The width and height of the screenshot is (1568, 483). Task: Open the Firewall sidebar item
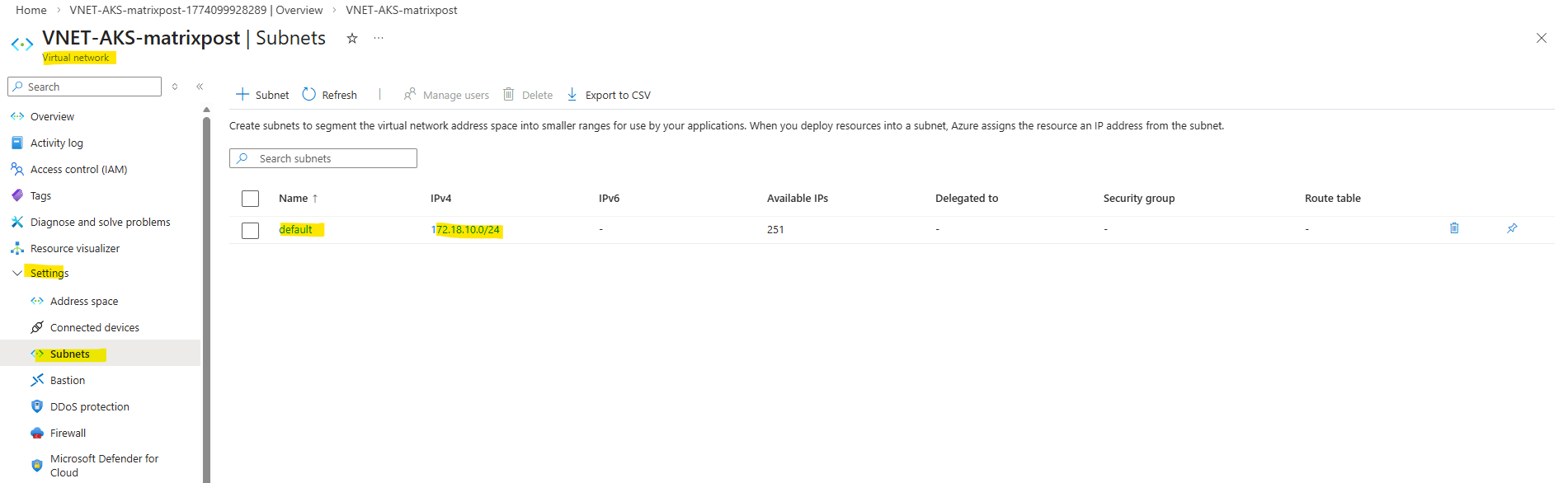68,433
